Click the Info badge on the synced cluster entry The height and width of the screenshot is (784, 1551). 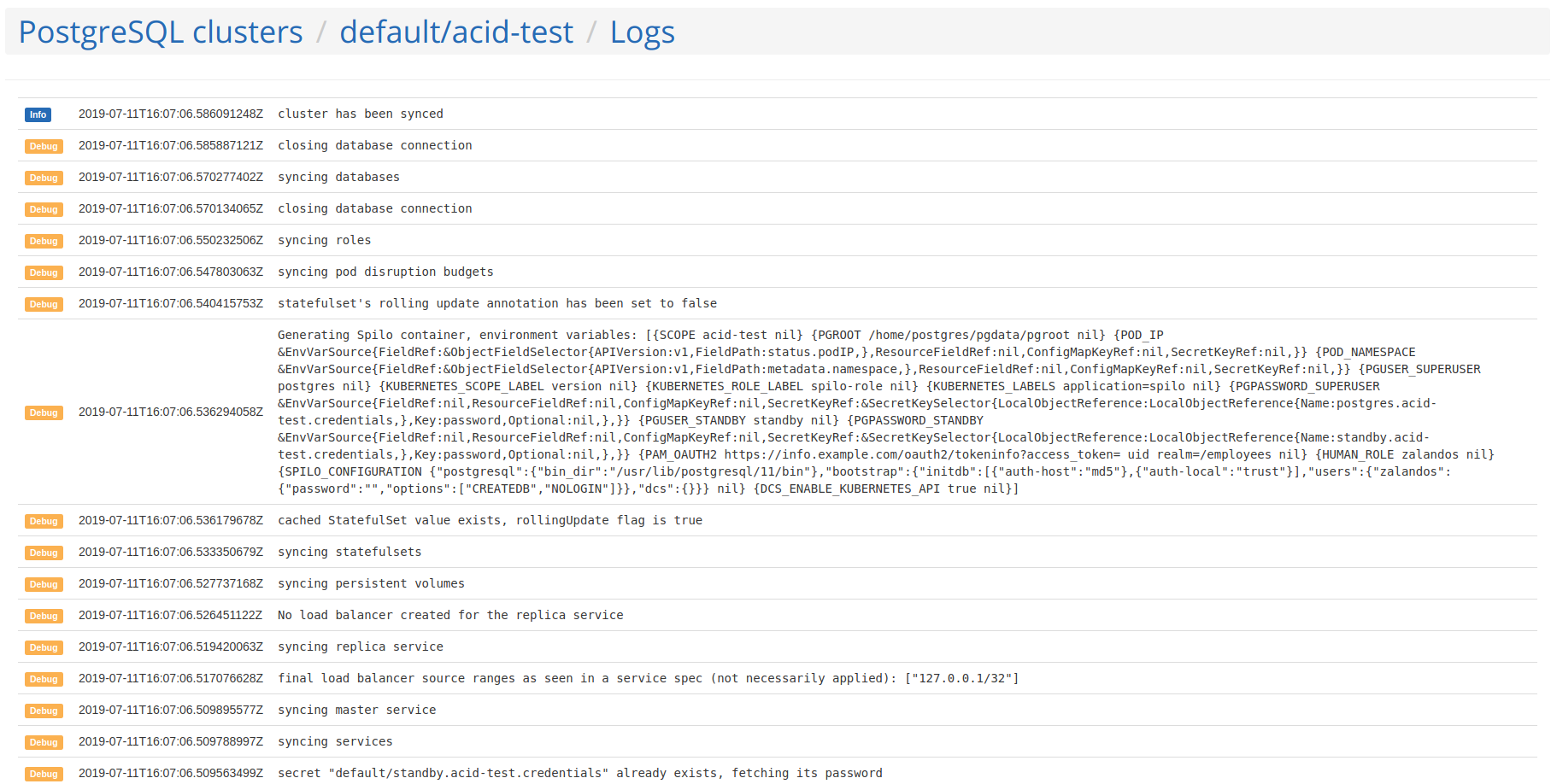(x=38, y=114)
